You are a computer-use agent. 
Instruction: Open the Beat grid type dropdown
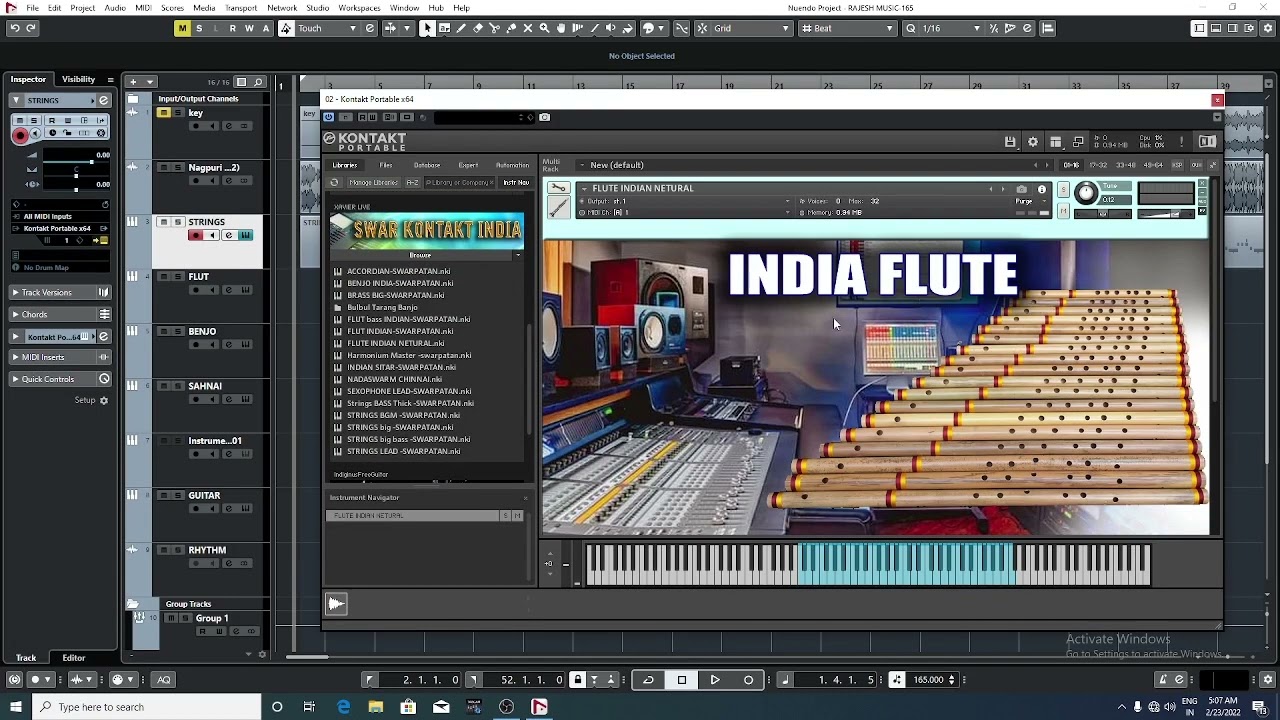click(849, 28)
